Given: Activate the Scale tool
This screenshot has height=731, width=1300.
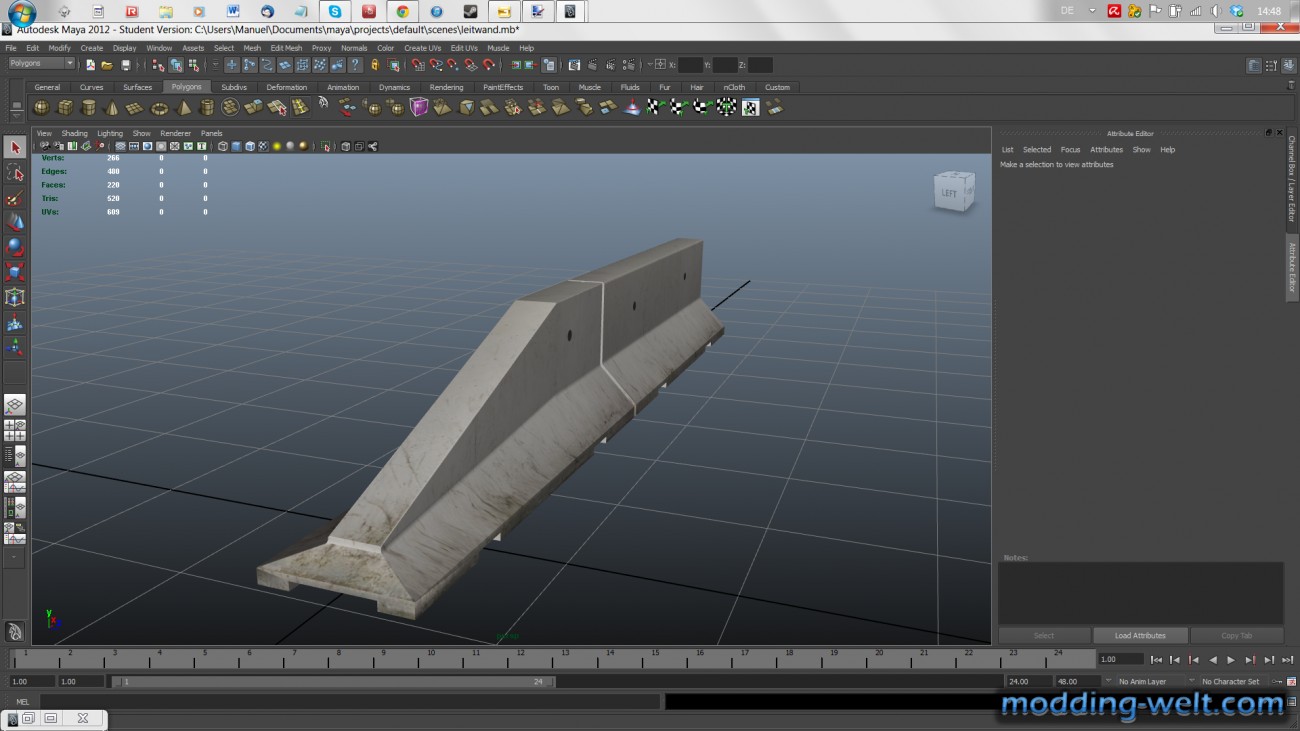Looking at the screenshot, I should [15, 272].
